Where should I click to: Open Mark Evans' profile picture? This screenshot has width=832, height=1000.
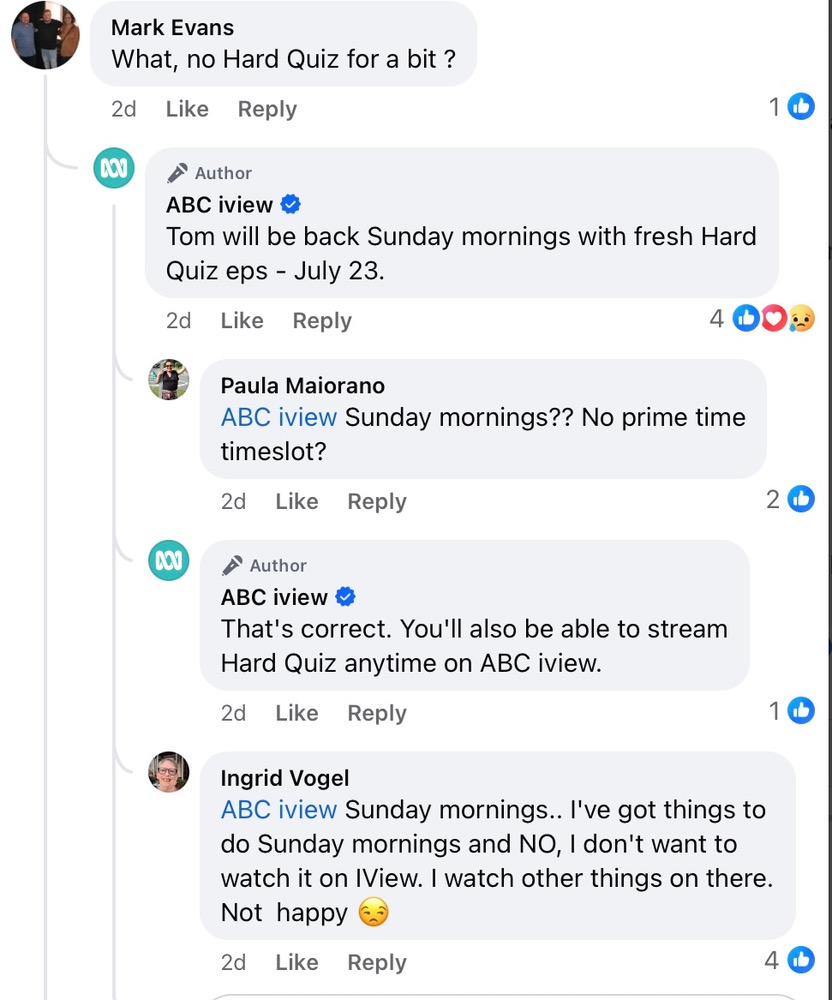[45, 36]
